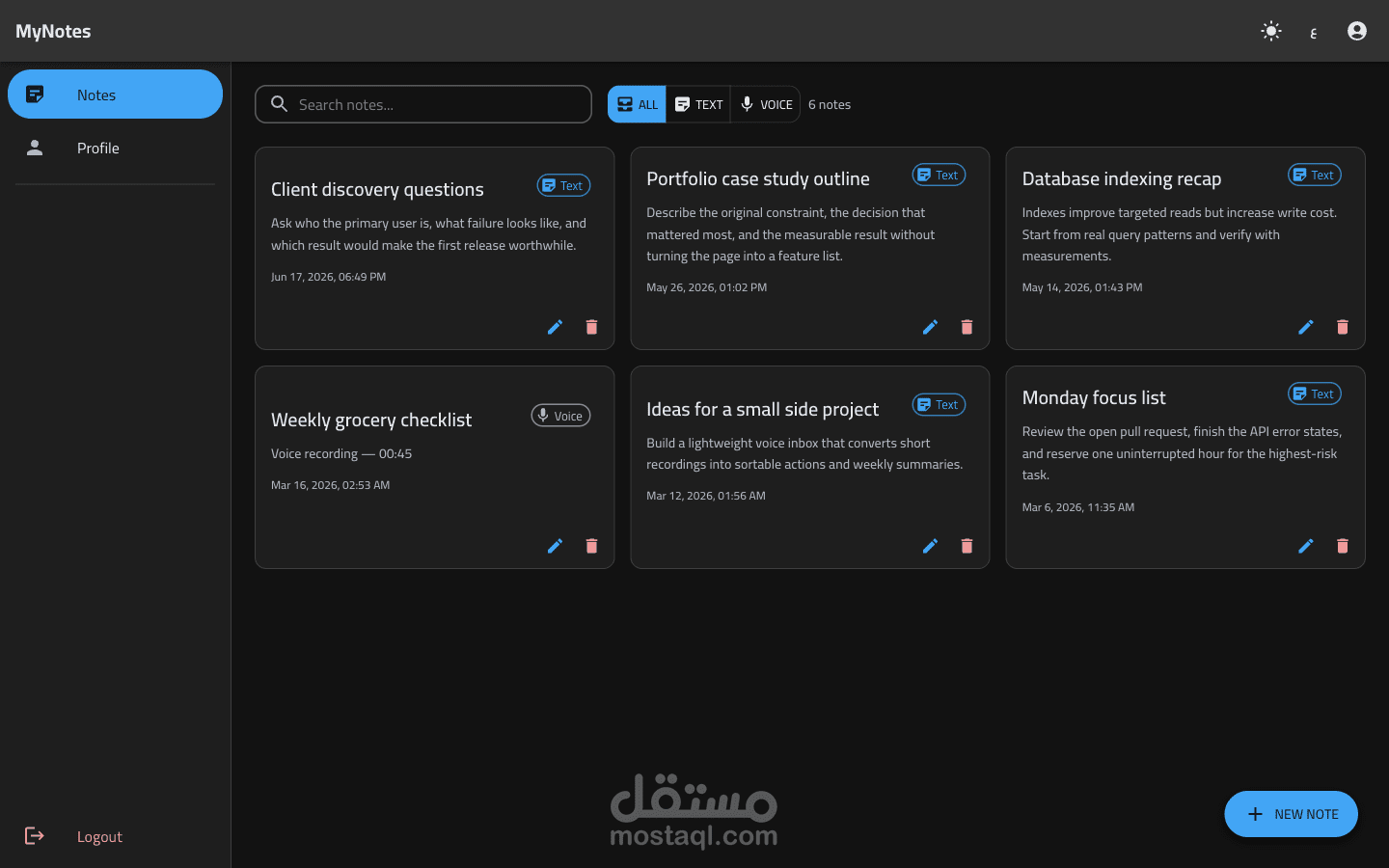The image size is (1389, 868).
Task: Click 'Voice recording — 00:45' text
Action: pos(341,453)
